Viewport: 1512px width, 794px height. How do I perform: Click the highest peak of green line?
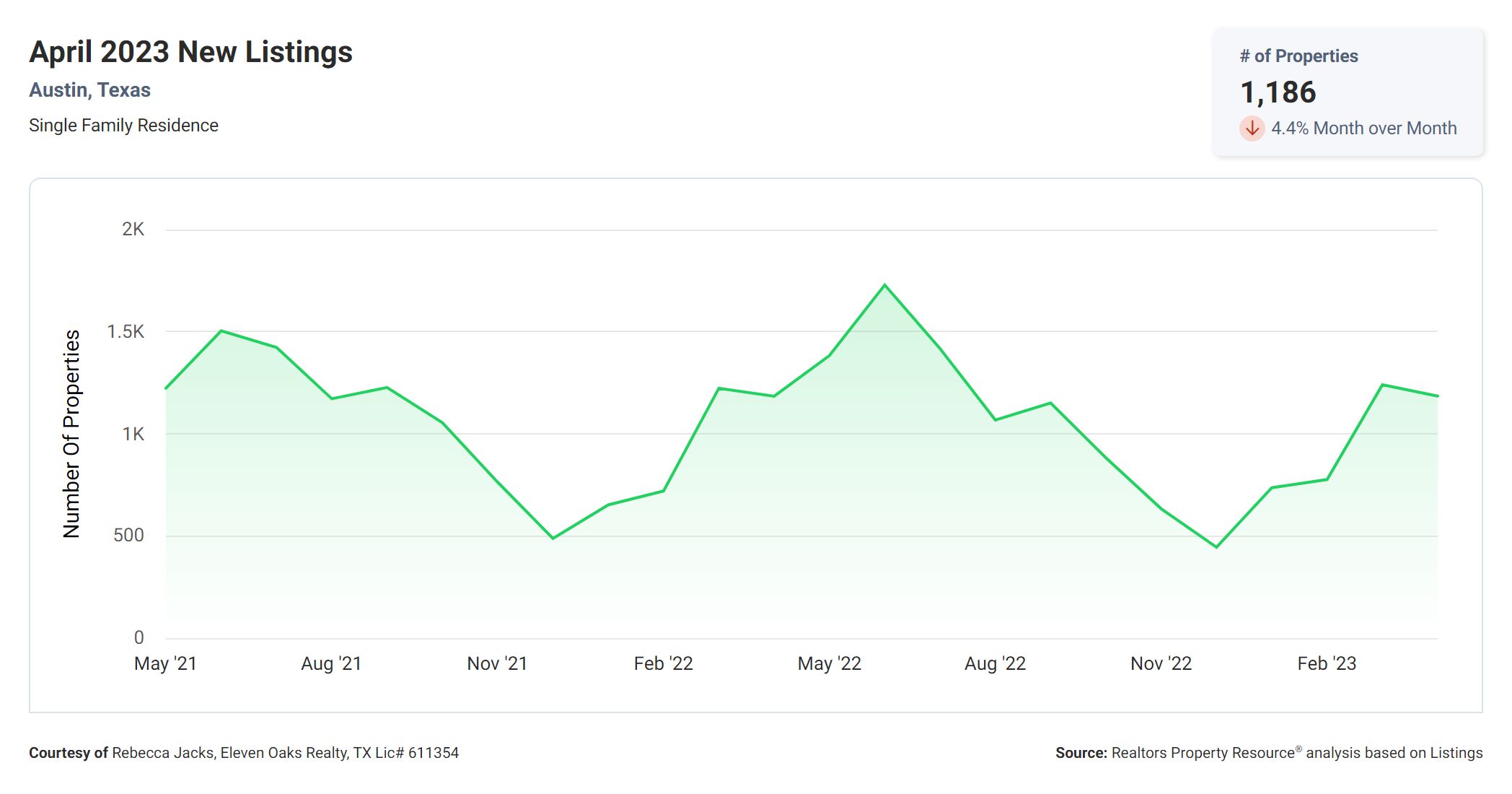click(x=884, y=285)
